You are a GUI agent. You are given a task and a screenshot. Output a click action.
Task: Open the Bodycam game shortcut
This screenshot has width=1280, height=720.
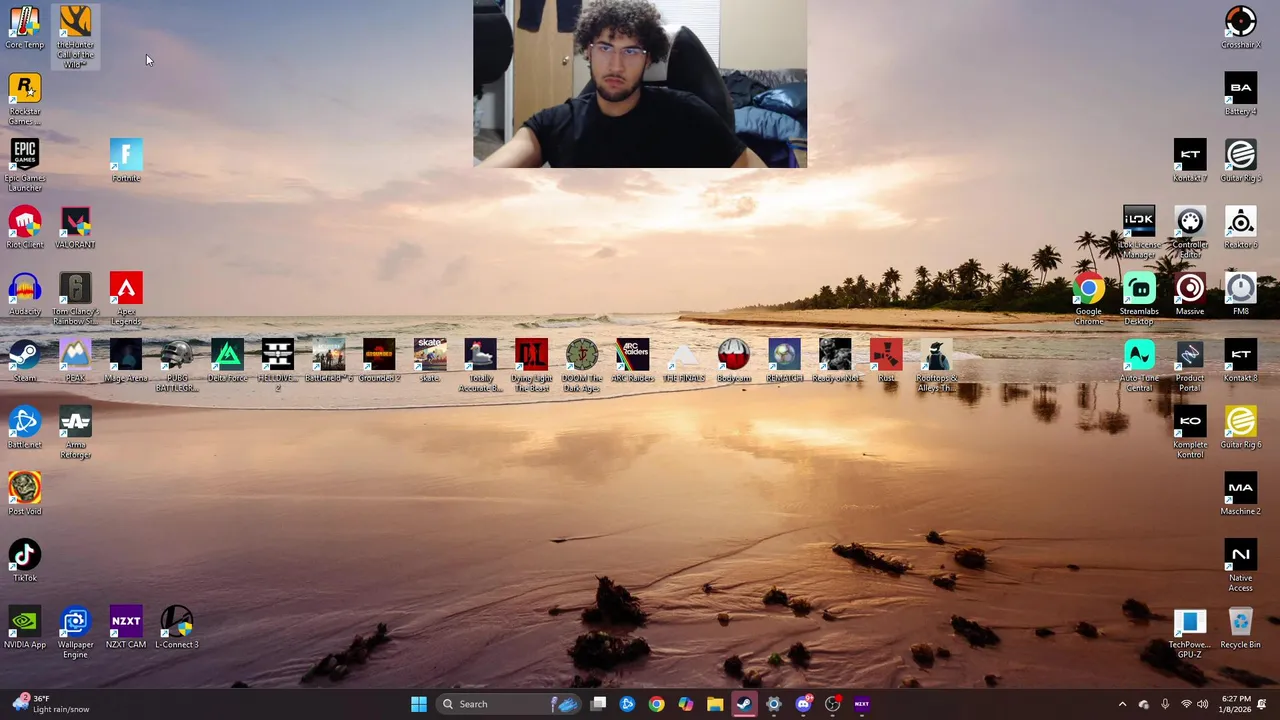coord(733,361)
